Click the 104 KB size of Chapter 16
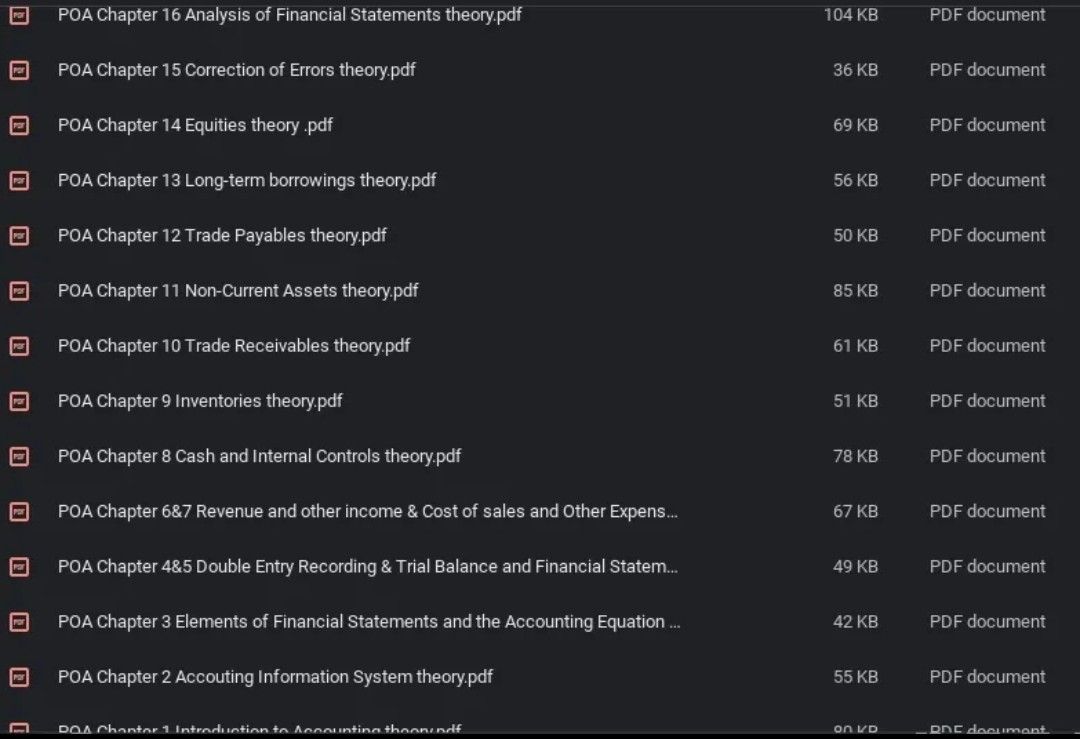Viewport: 1080px width, 739px height. click(851, 15)
